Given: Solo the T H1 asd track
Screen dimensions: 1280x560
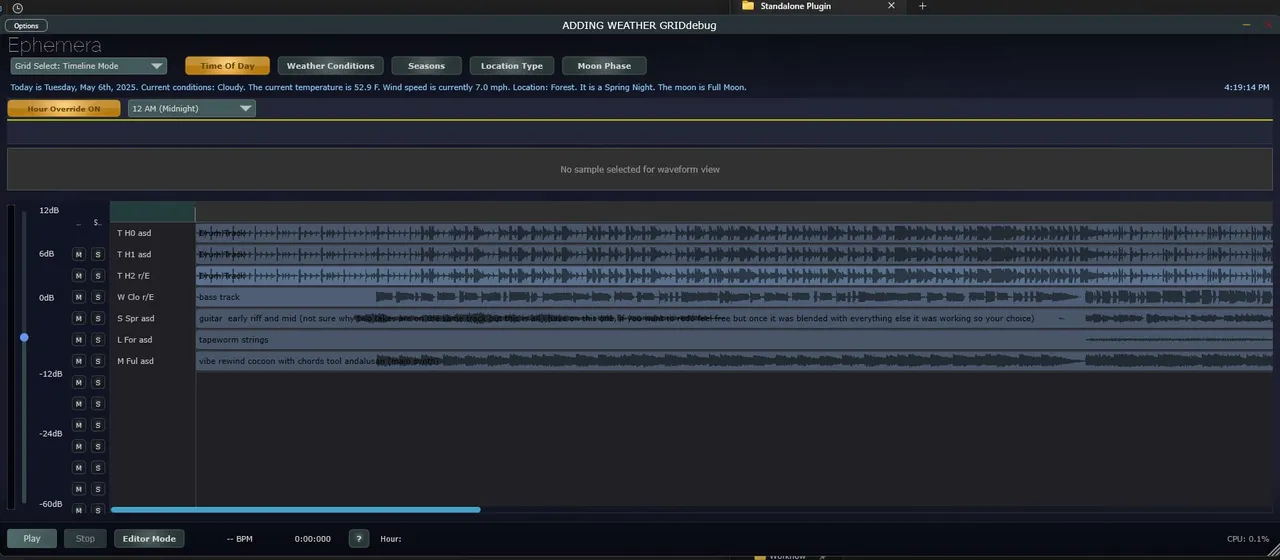Looking at the screenshot, I should coord(98,255).
